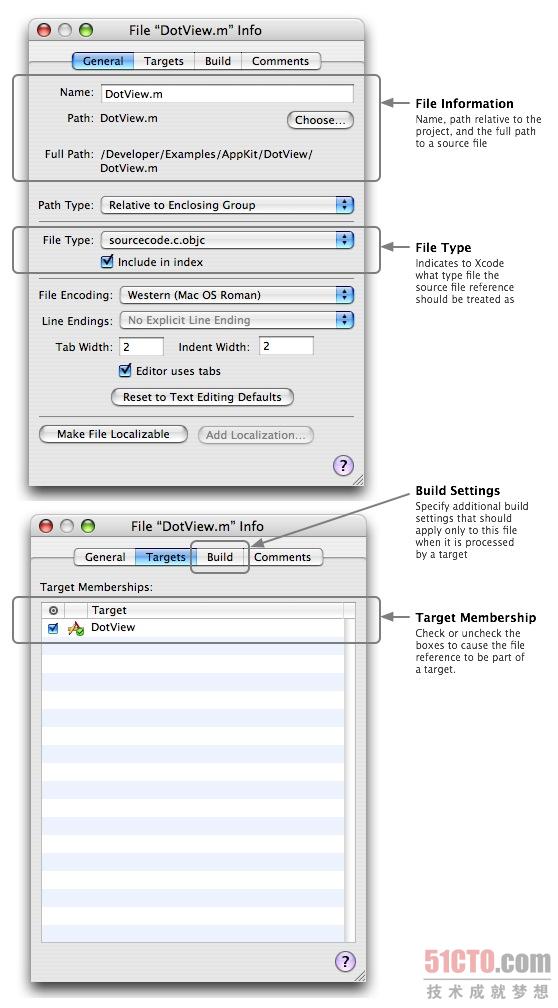Click the full path /Developer/Examples/AppKit/DotView/ text
558x1008 pixels.
click(206, 154)
